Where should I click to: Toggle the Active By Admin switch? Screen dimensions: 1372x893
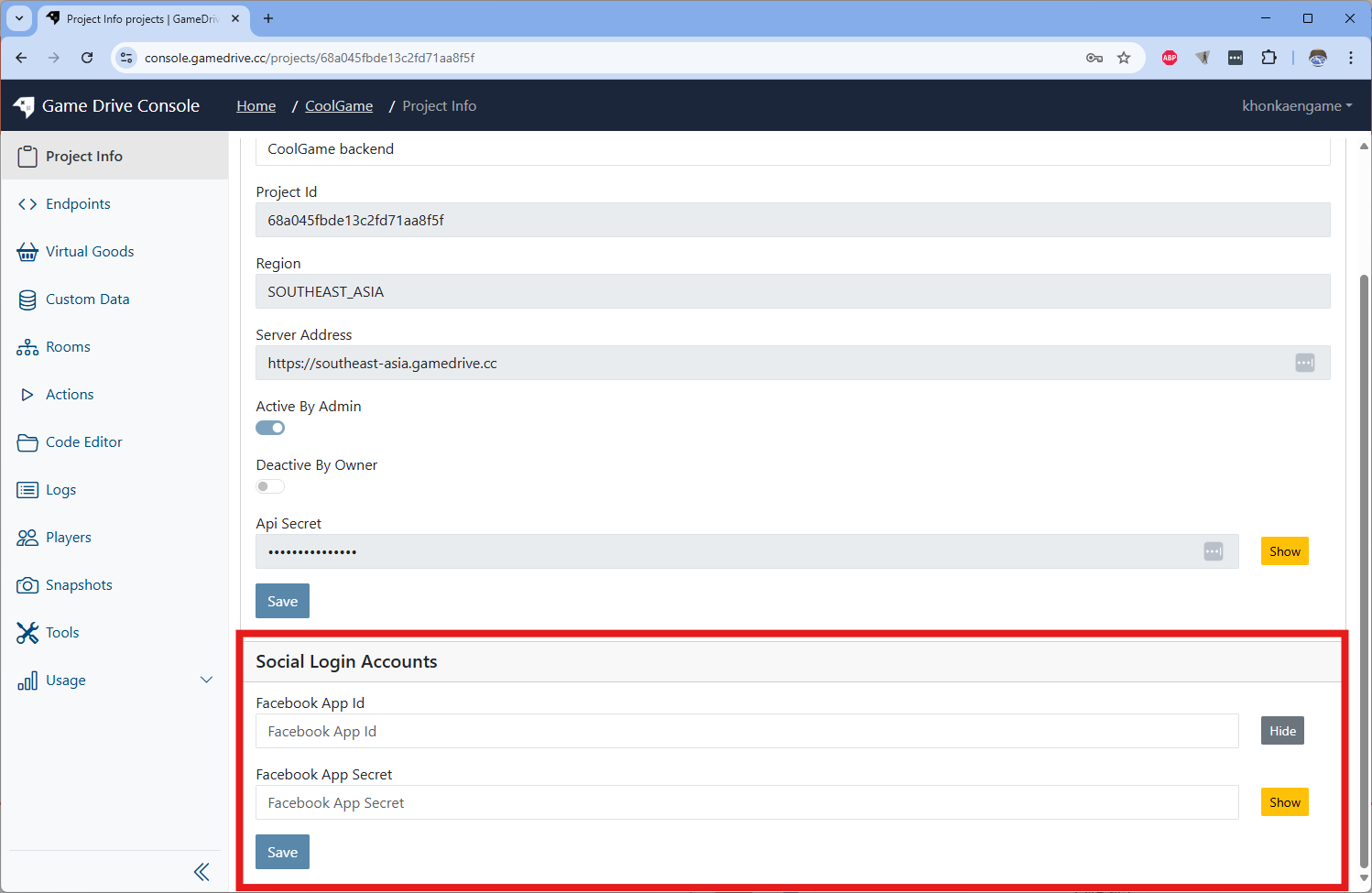pos(270,428)
